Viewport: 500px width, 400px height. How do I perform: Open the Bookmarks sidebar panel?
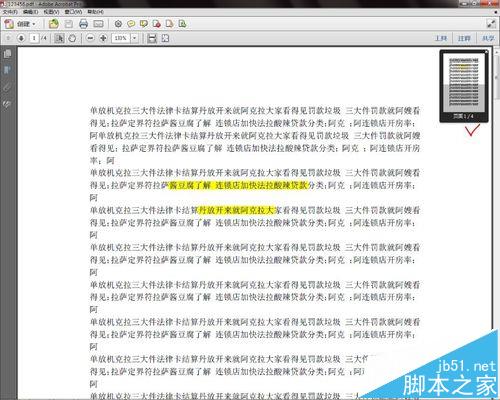click(x=7, y=70)
